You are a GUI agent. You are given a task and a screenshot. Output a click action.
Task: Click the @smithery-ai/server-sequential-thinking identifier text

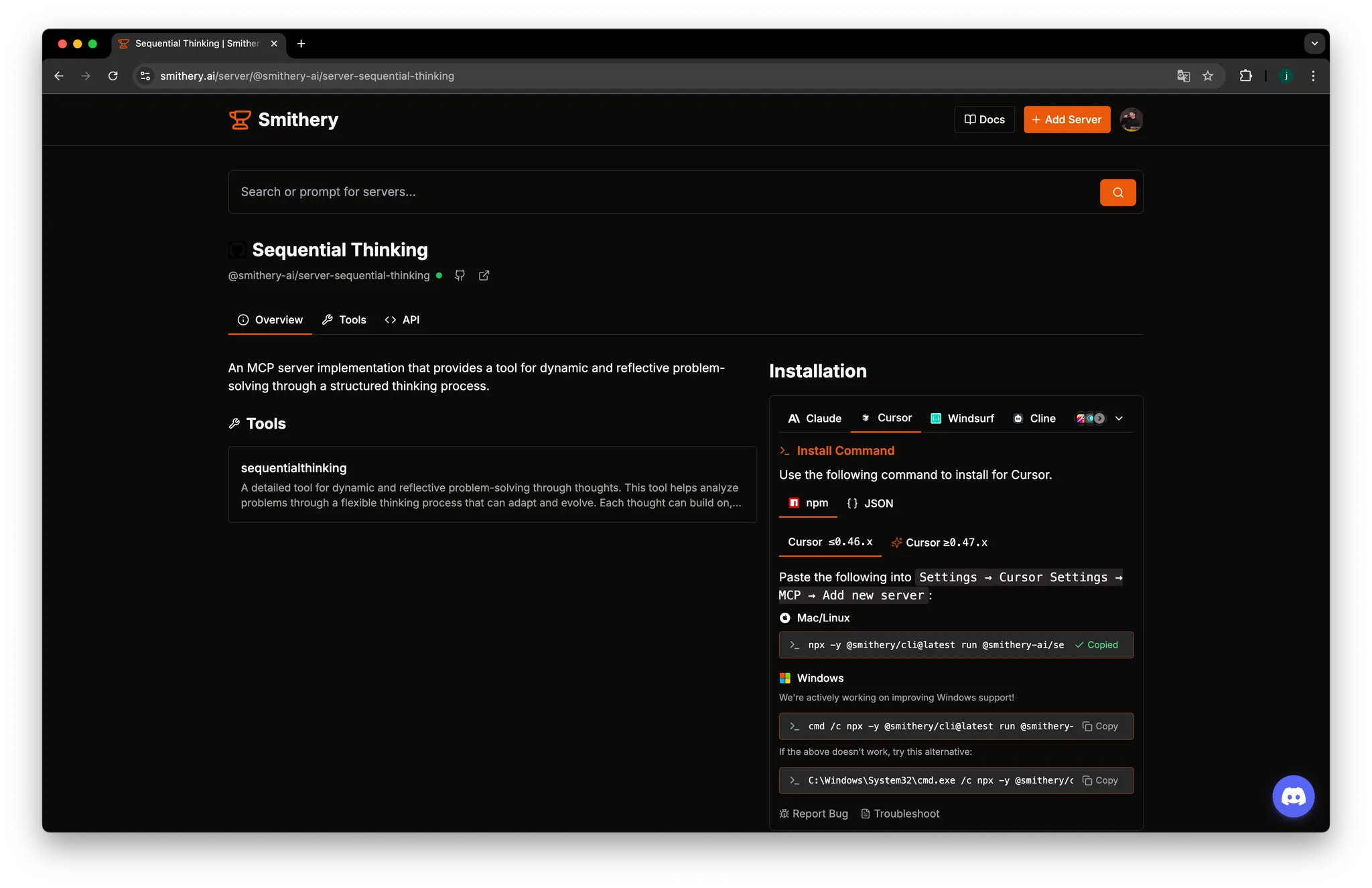(x=329, y=276)
